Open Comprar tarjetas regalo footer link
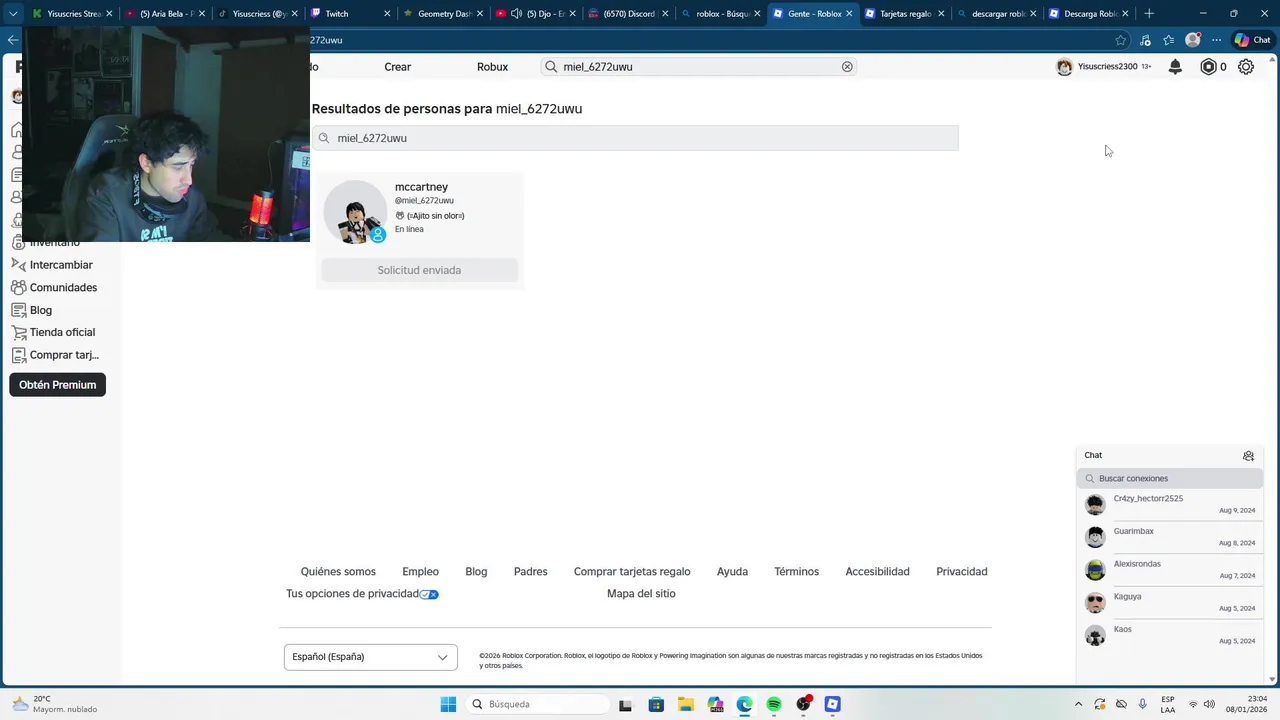Viewport: 1280px width, 720px height. click(x=632, y=572)
